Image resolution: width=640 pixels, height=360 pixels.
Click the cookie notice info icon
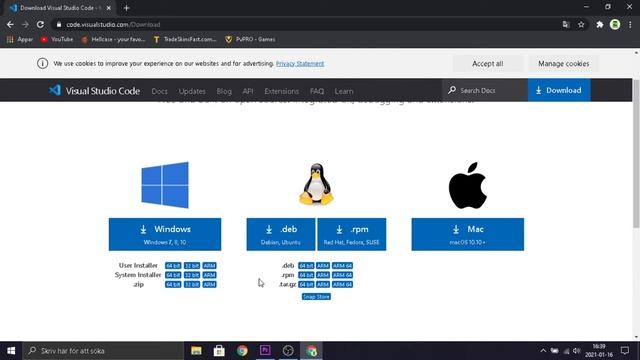click(42, 63)
